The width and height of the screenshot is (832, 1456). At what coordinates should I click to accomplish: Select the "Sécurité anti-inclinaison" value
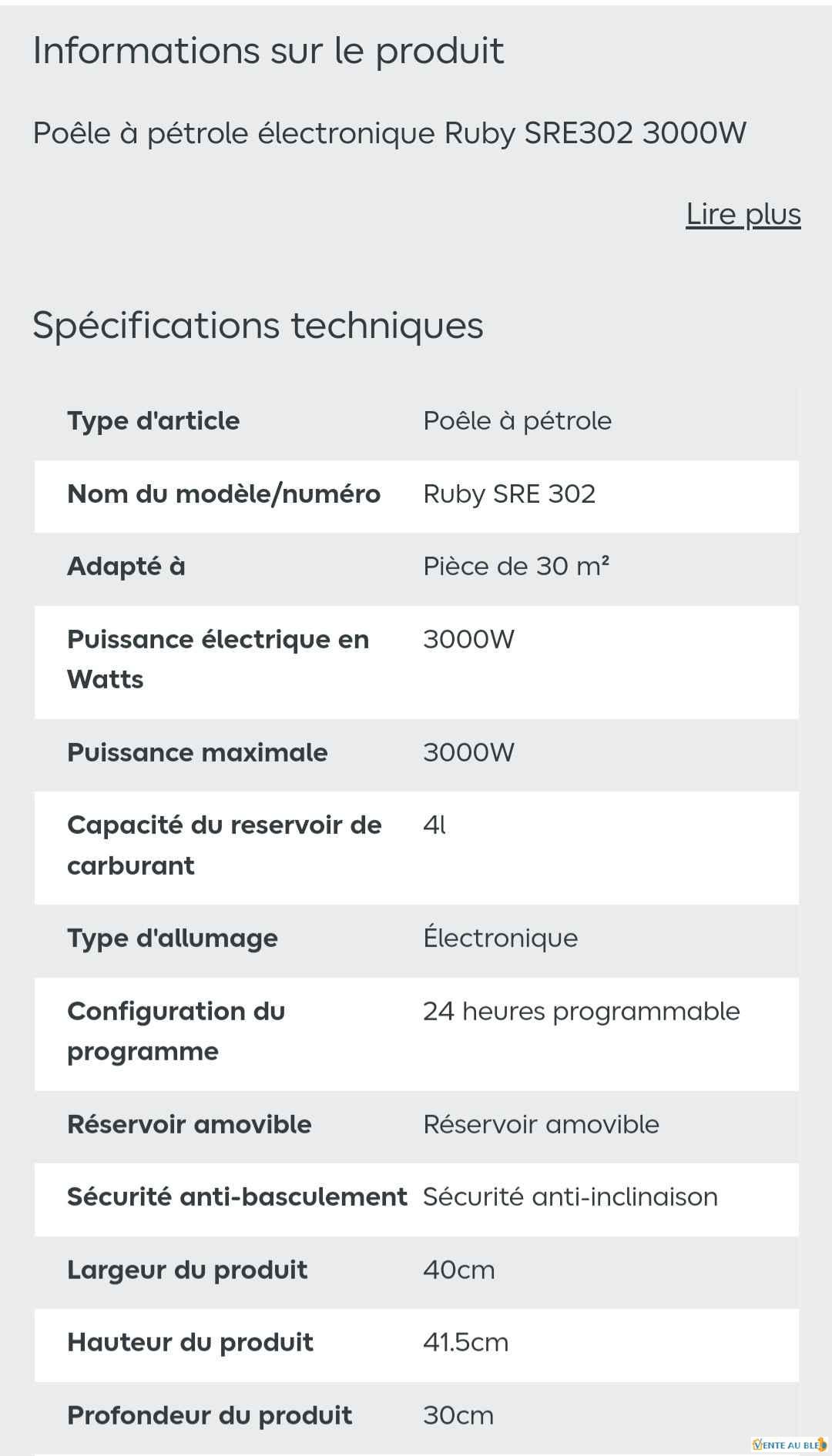pos(570,1197)
